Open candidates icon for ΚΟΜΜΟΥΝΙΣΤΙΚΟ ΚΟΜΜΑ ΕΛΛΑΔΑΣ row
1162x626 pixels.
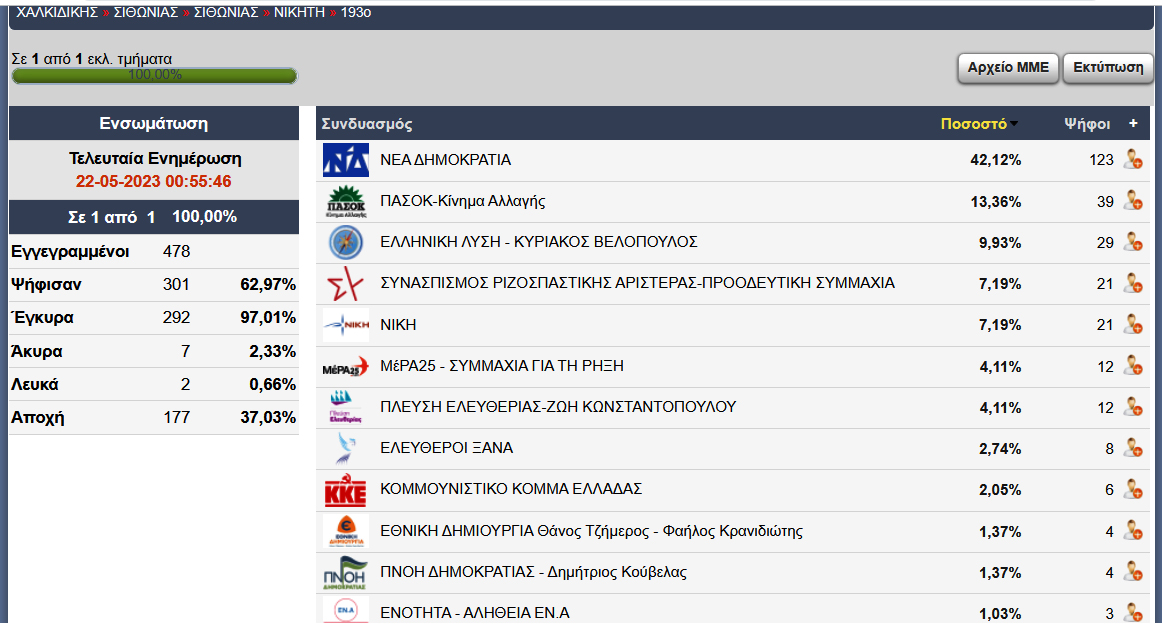[x=1132, y=489]
